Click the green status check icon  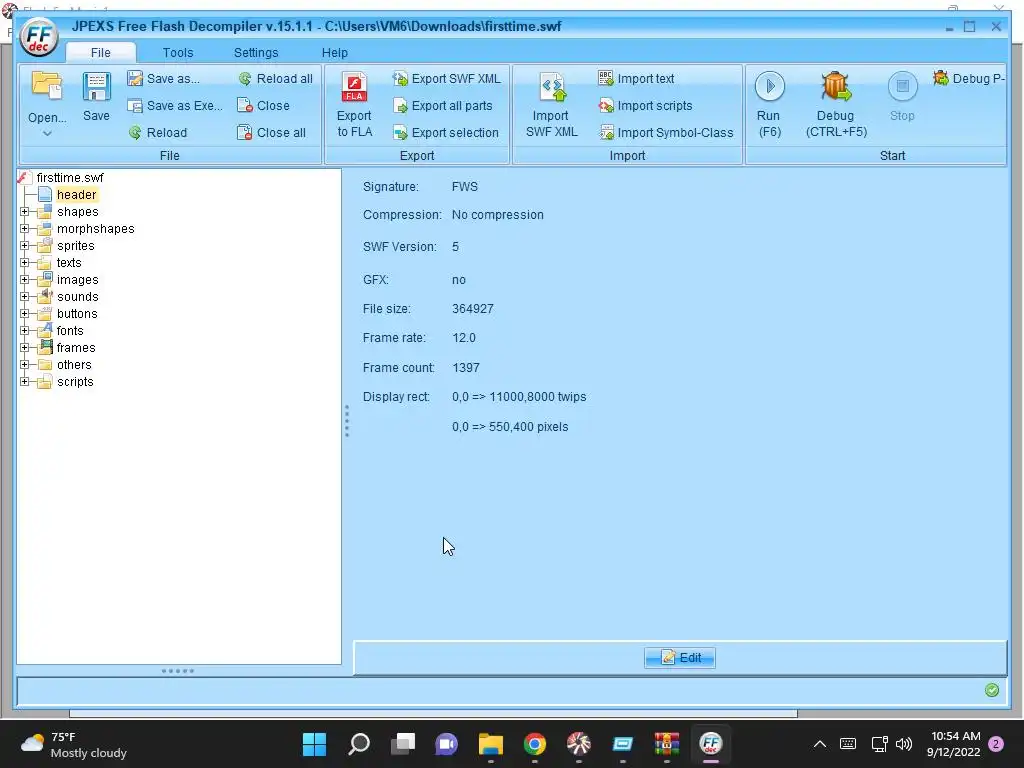click(x=992, y=690)
